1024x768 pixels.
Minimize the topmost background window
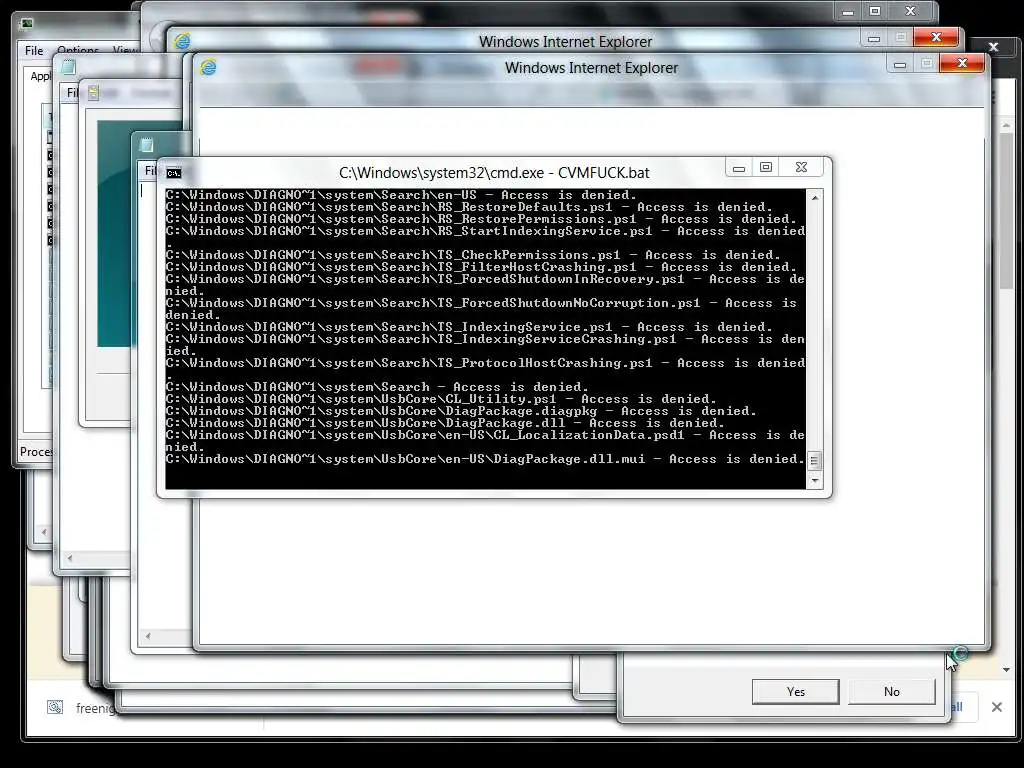pos(848,11)
